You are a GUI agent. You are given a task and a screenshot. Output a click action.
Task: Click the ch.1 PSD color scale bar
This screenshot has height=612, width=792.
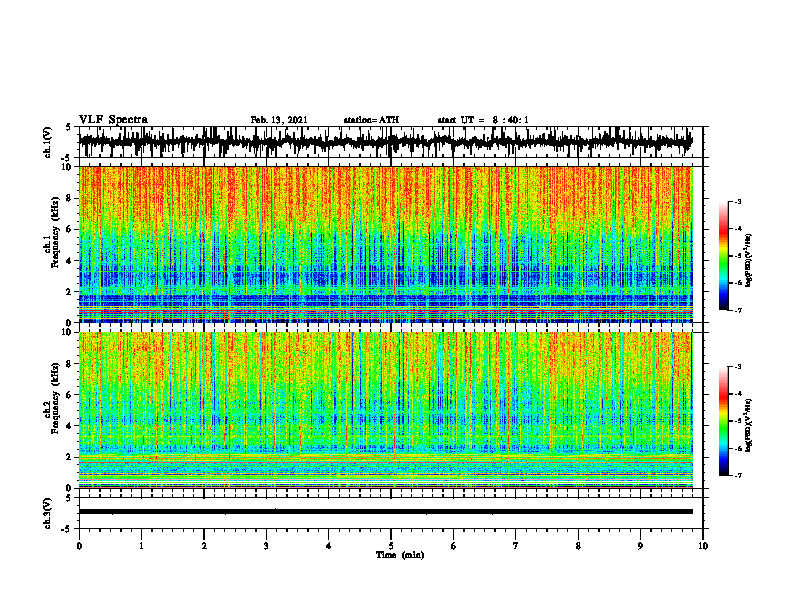[723, 256]
